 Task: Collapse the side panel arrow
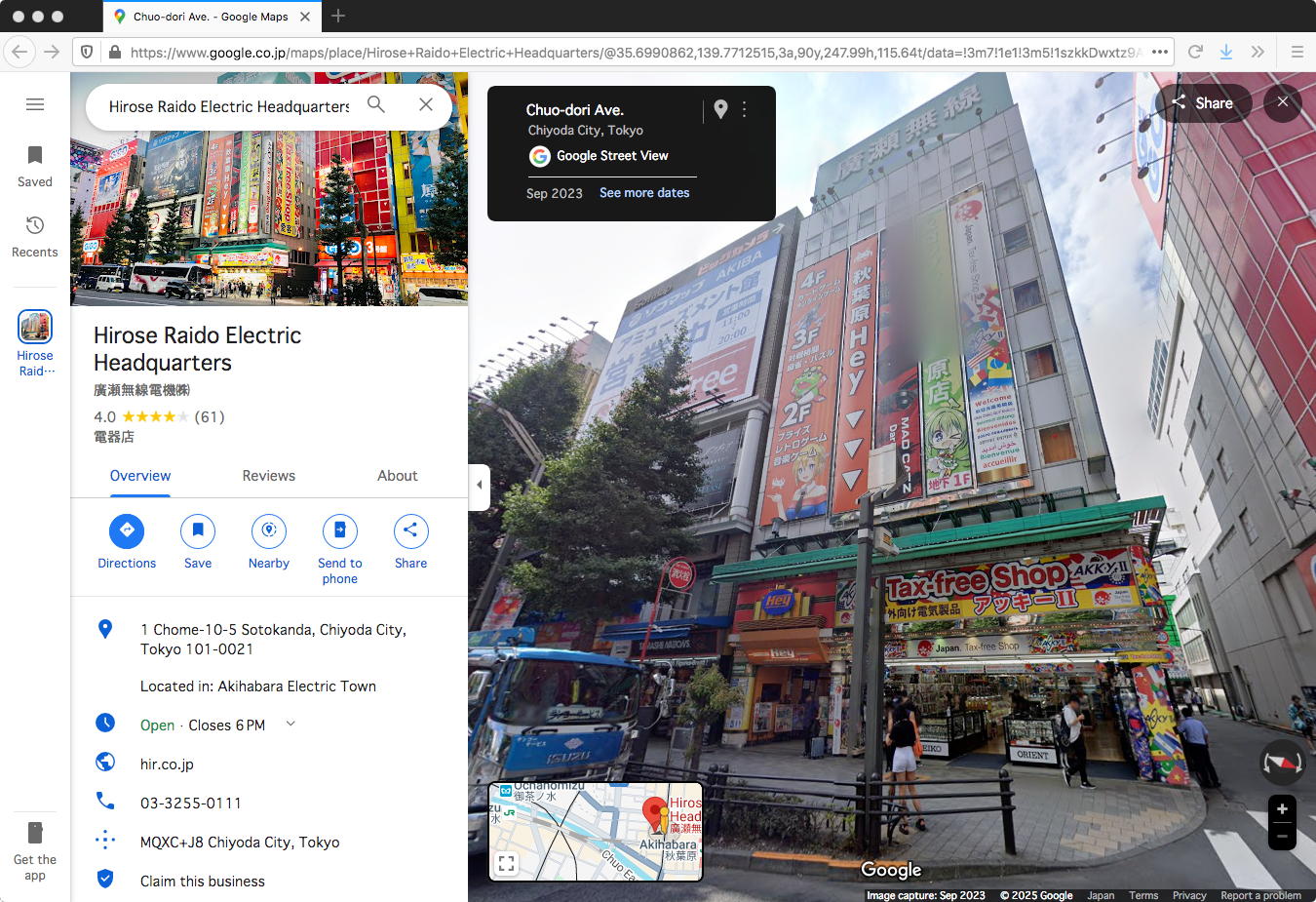click(479, 485)
